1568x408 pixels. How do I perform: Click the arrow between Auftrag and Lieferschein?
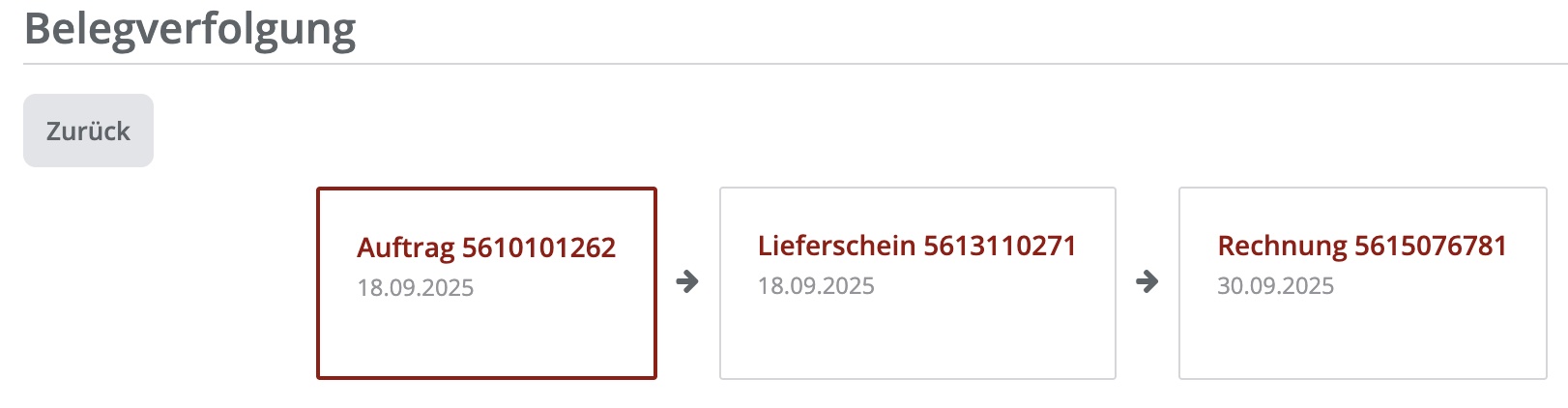(687, 281)
